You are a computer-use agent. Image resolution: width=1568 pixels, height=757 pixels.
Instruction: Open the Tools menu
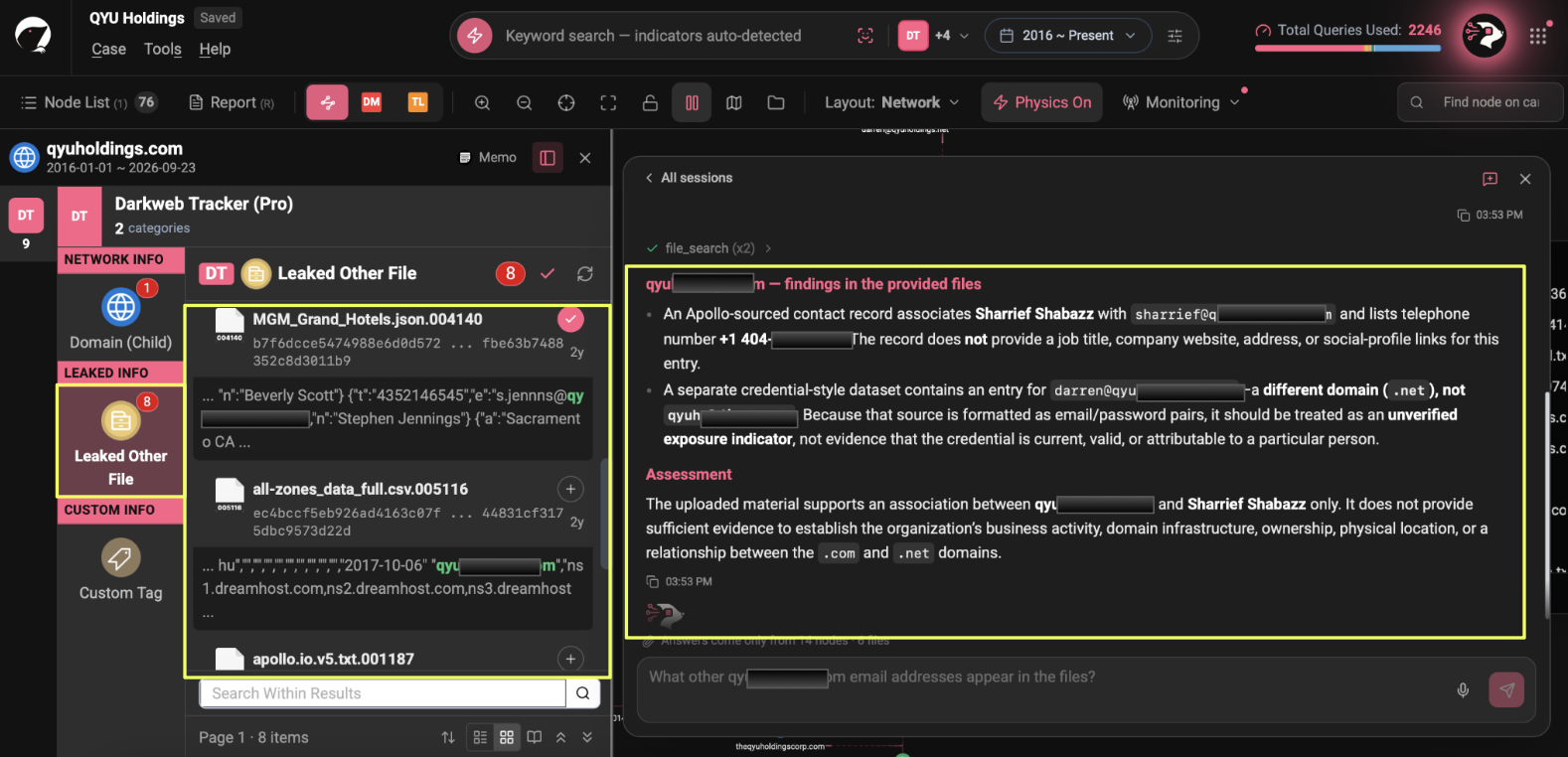[163, 49]
